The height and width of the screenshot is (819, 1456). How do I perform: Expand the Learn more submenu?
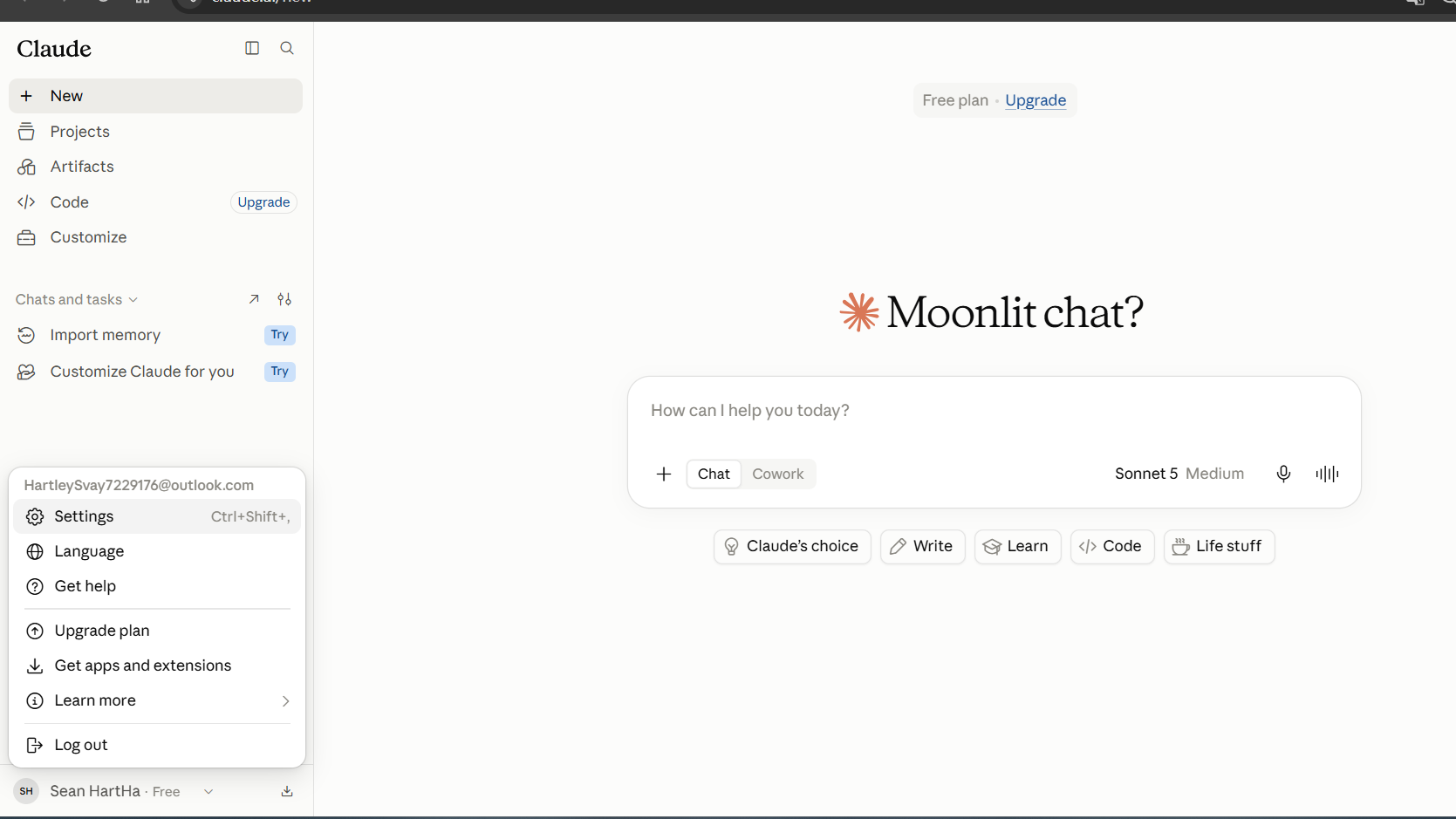tap(157, 700)
